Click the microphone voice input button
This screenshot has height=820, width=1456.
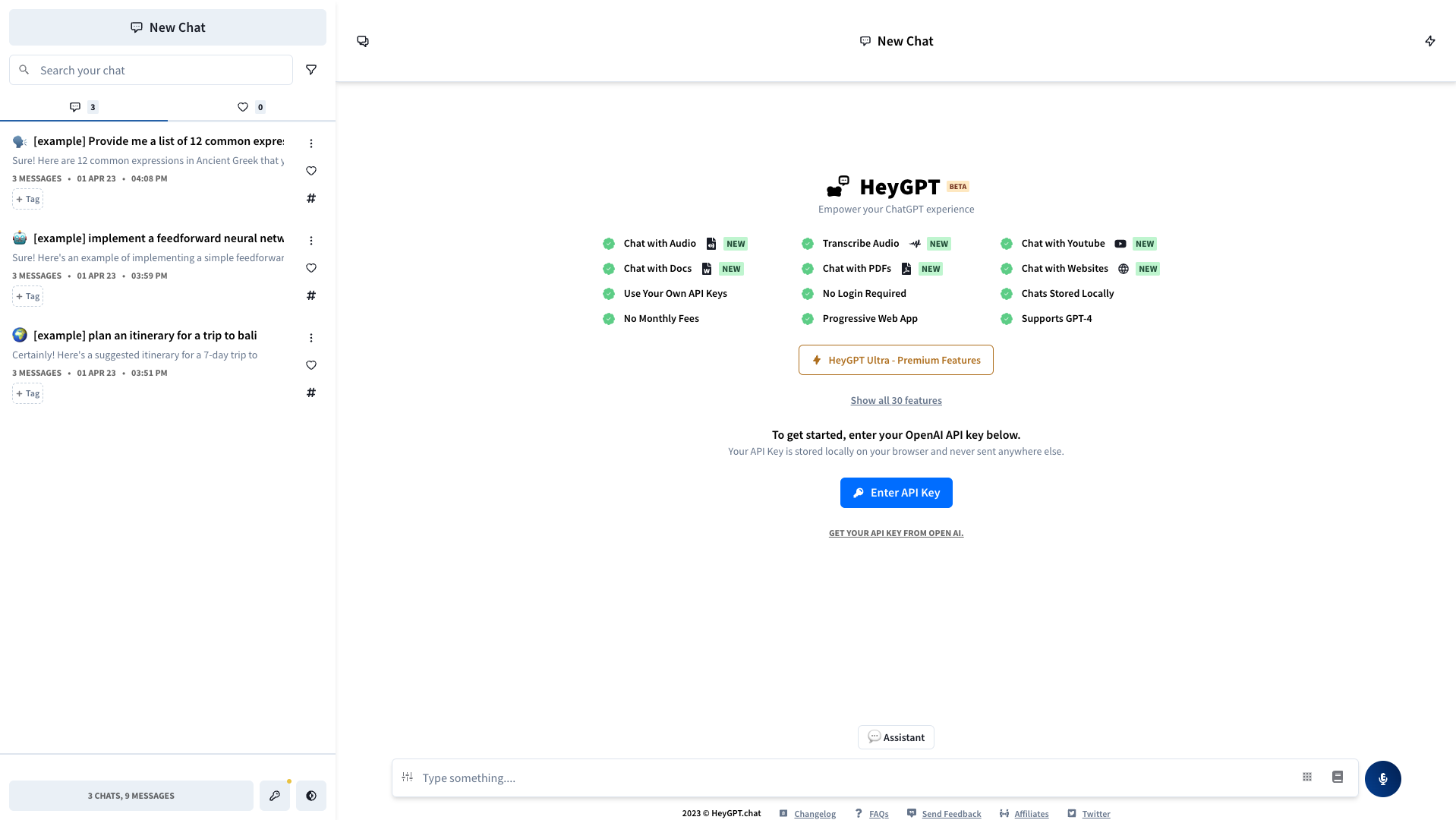(x=1382, y=778)
